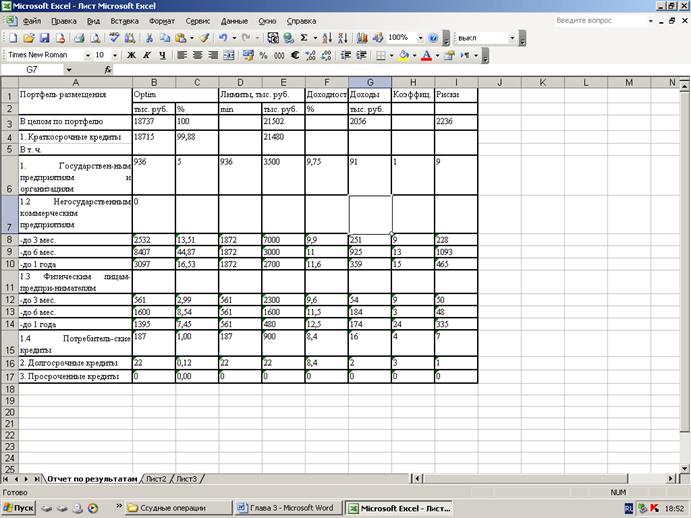691x518 pixels.
Task: Decrease decimal places
Action: [327, 55]
